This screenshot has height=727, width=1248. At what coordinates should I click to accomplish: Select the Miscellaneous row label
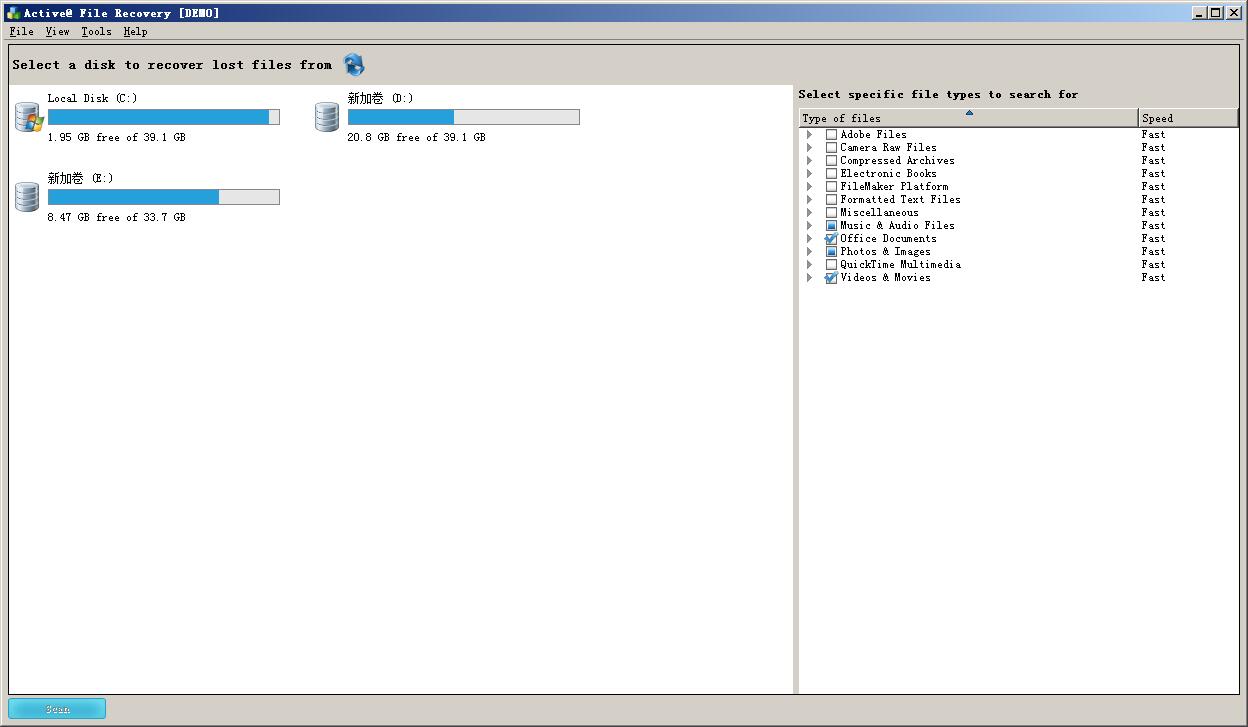pyautogui.click(x=879, y=213)
